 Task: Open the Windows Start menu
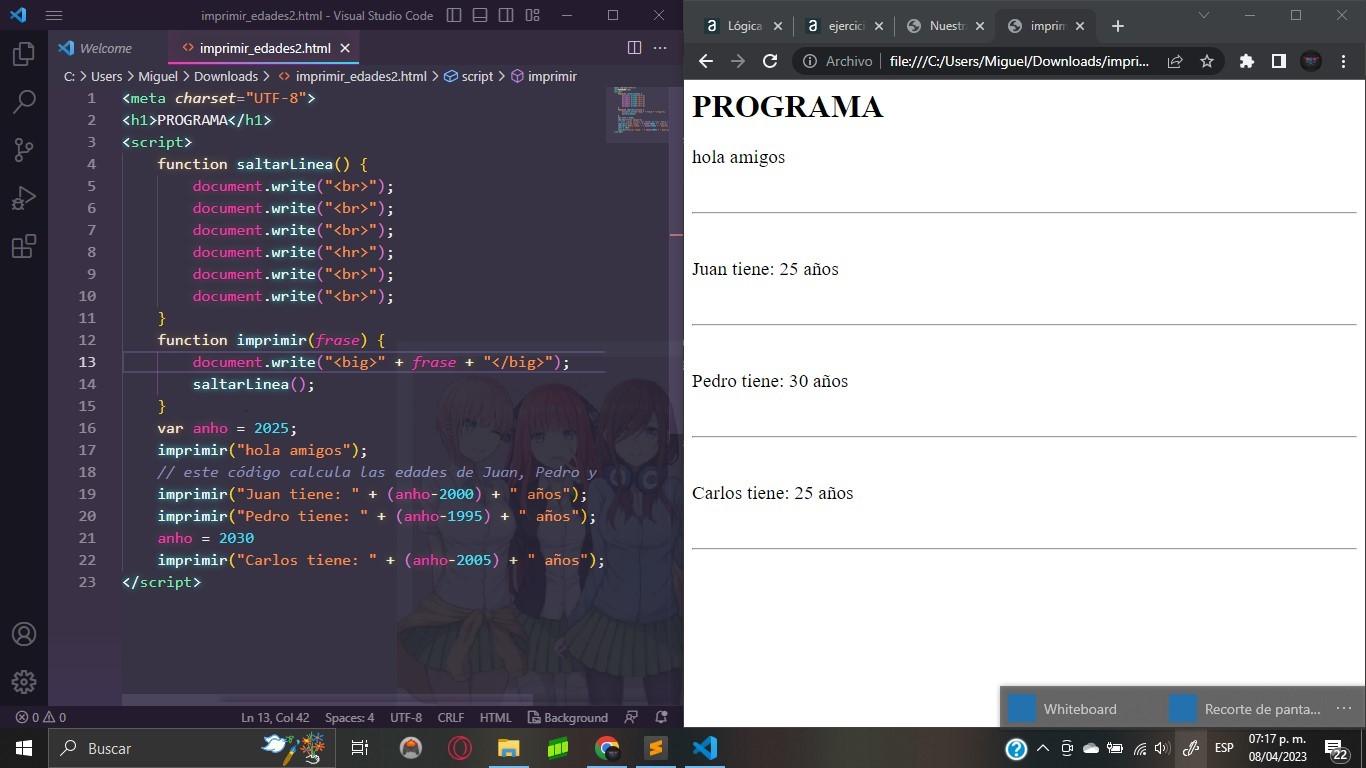(24, 748)
